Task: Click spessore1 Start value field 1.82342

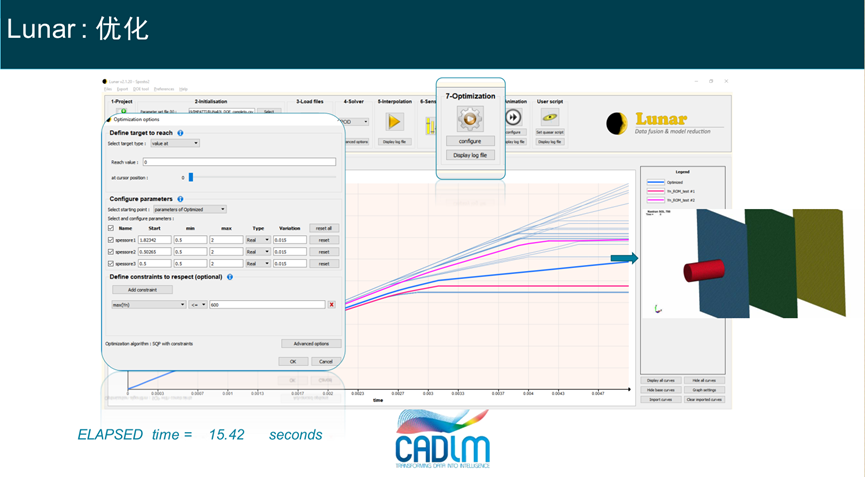Action: (x=154, y=240)
